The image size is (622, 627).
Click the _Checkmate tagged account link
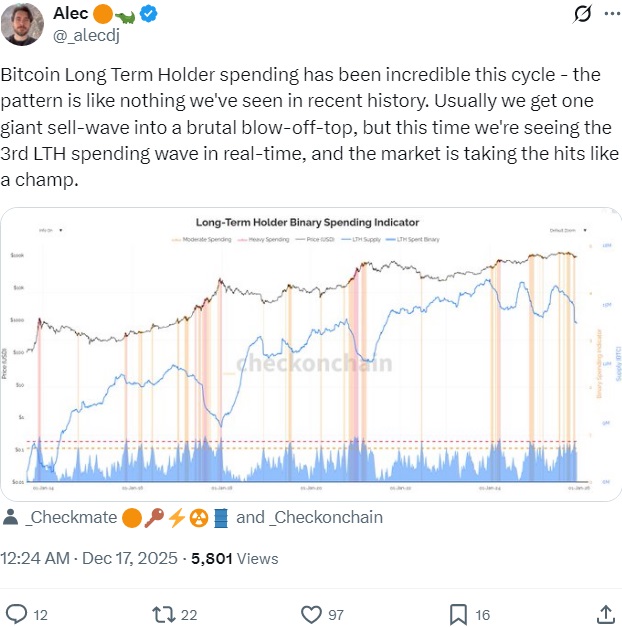[x=72, y=518]
